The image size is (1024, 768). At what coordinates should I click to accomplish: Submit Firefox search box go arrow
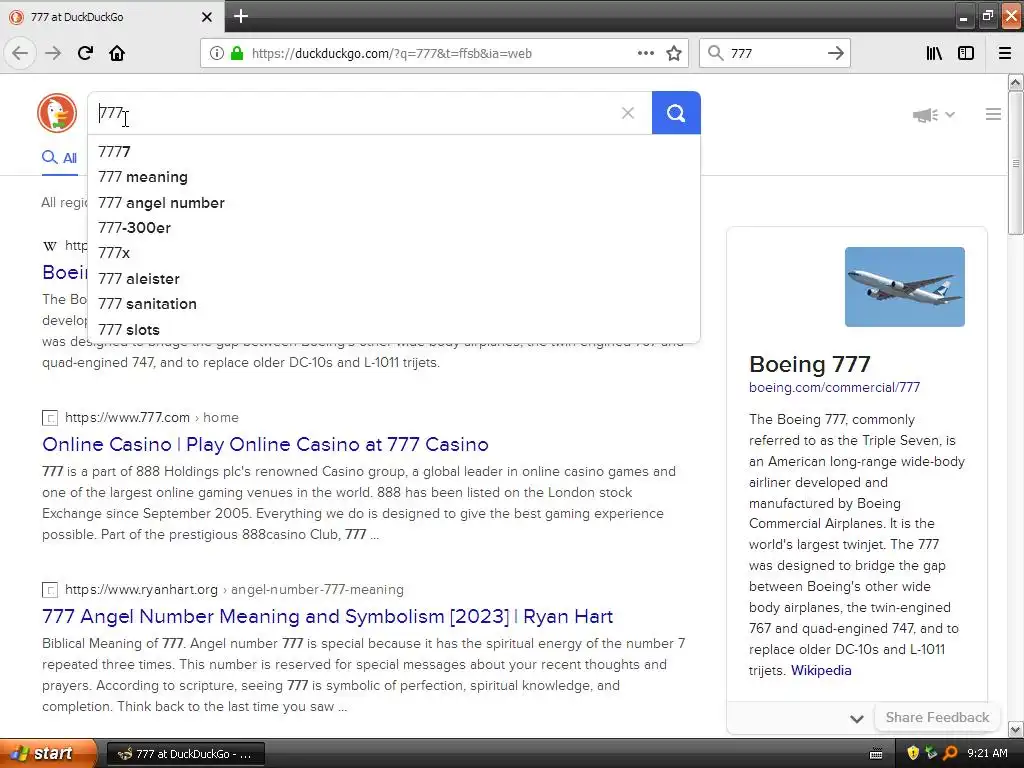click(x=835, y=53)
